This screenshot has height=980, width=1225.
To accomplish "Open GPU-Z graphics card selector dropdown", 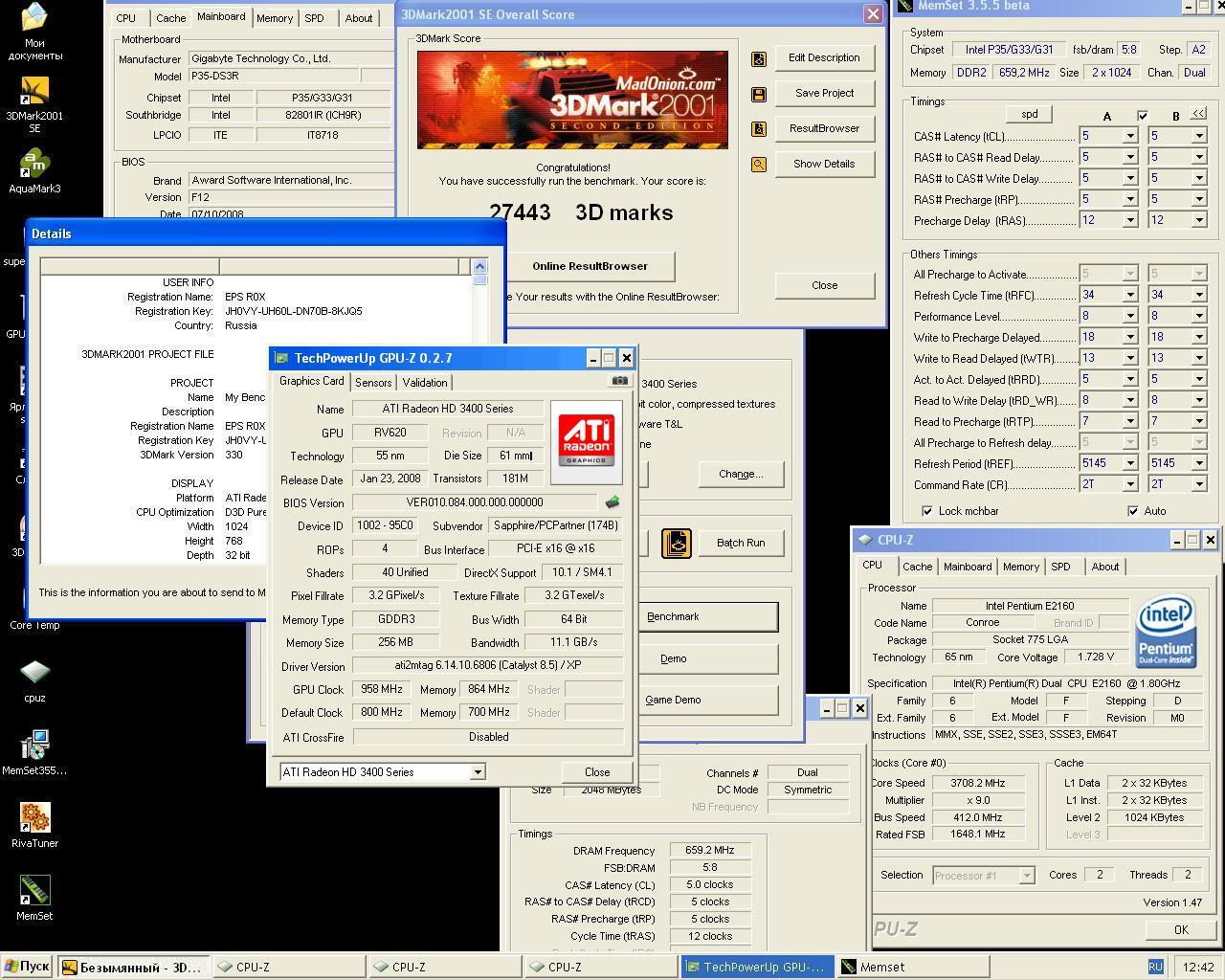I will [478, 772].
